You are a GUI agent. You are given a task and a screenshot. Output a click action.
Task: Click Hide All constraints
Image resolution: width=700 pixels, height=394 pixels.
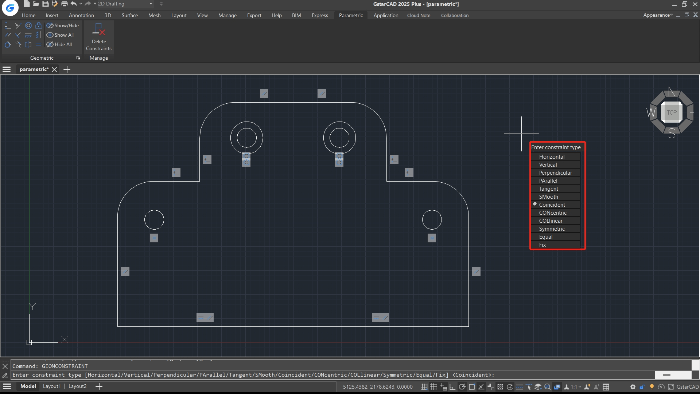click(59, 44)
